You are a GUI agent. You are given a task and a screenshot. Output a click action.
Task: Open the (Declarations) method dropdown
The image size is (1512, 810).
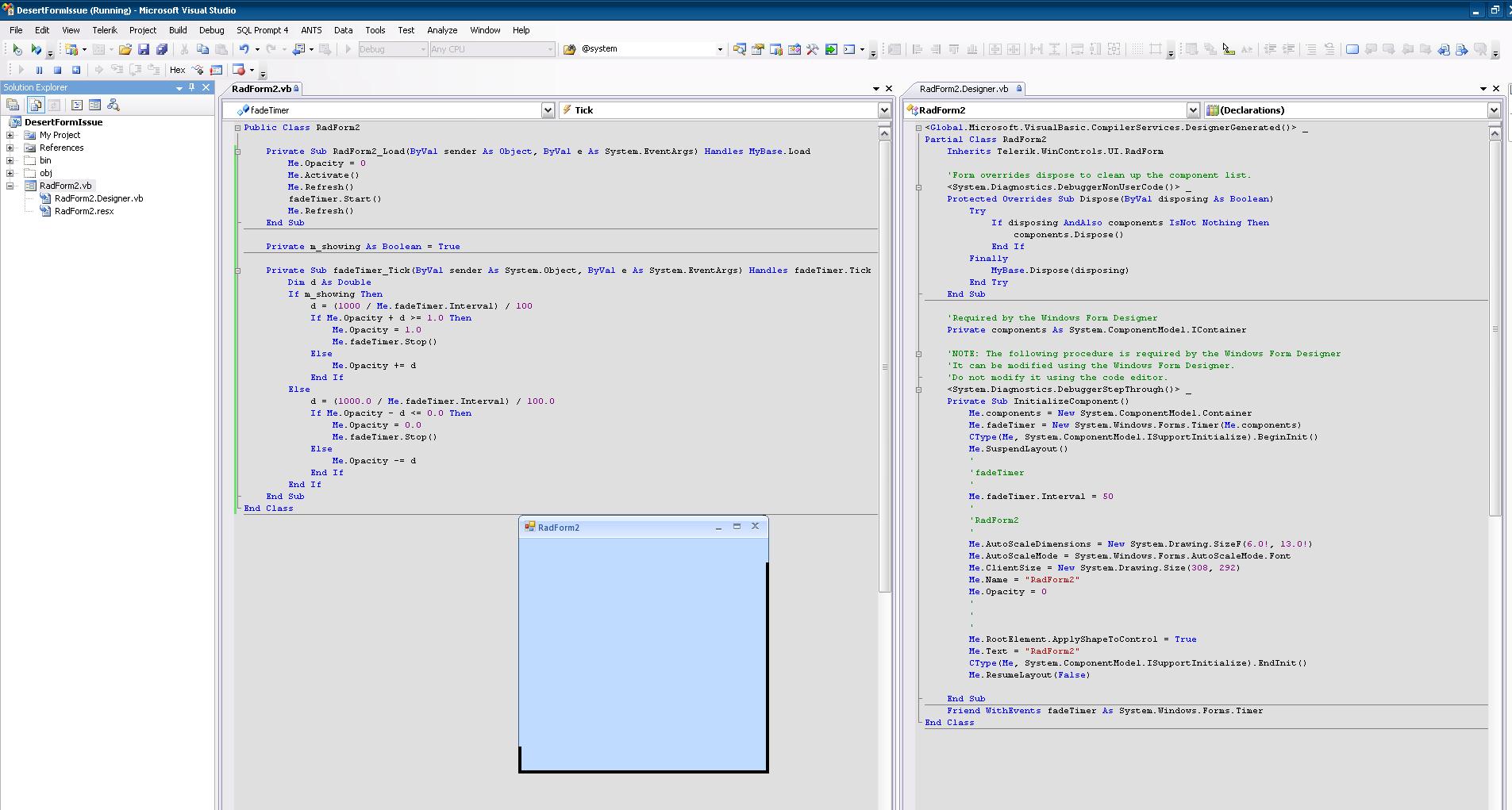(x=1493, y=110)
